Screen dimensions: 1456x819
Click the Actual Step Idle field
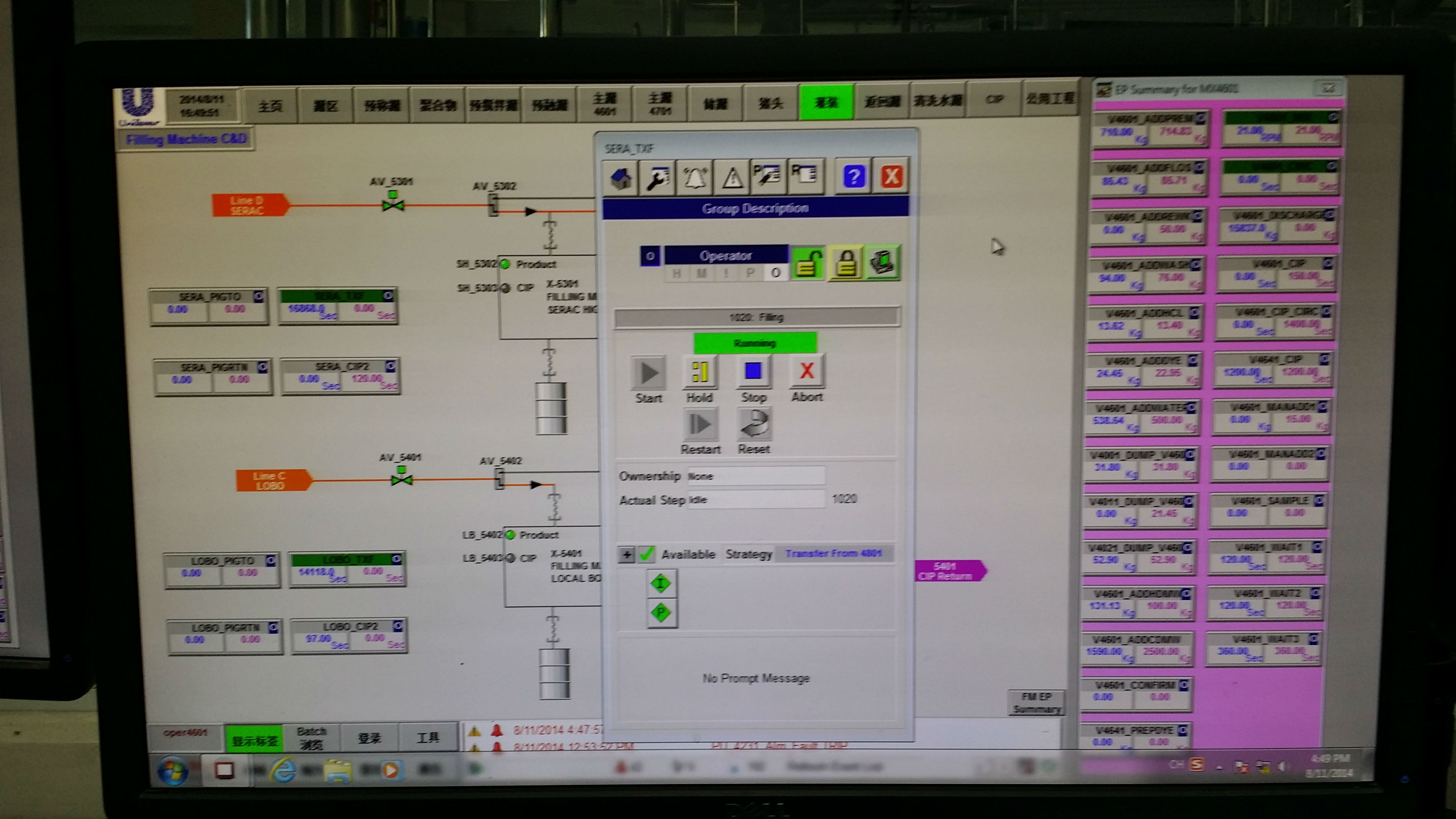pyautogui.click(x=756, y=500)
